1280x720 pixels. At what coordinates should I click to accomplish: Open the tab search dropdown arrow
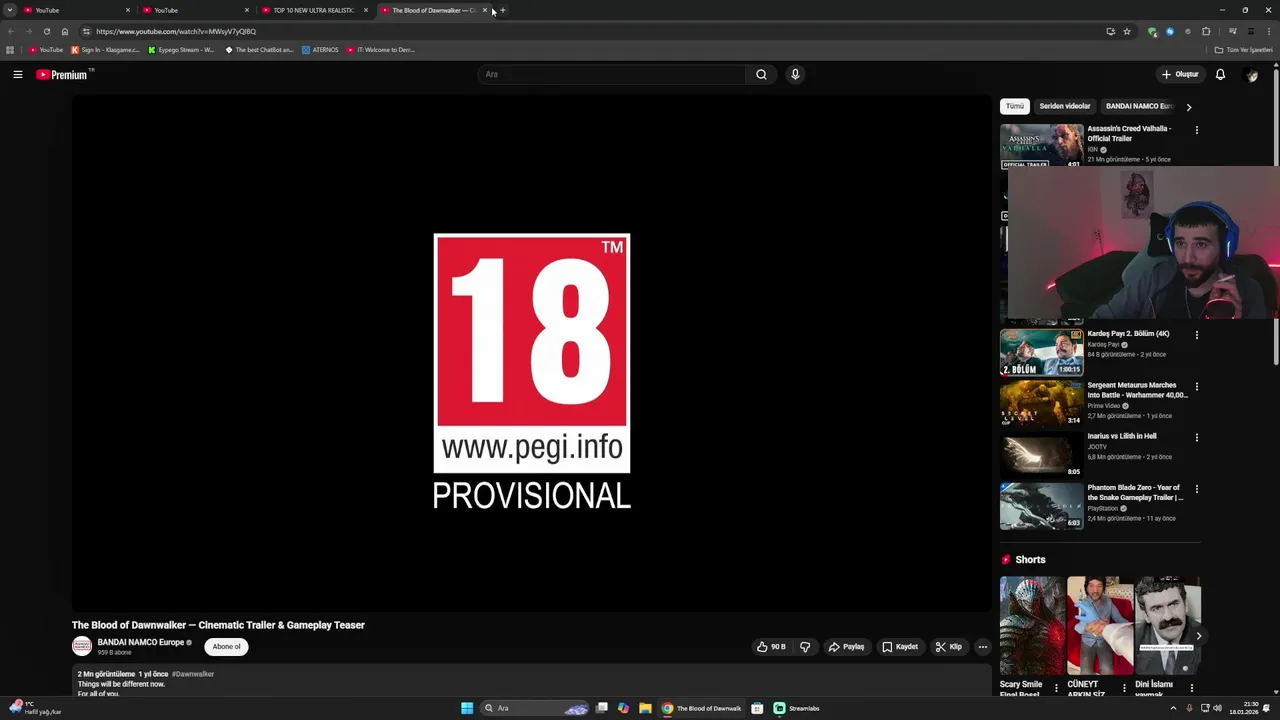coord(9,10)
